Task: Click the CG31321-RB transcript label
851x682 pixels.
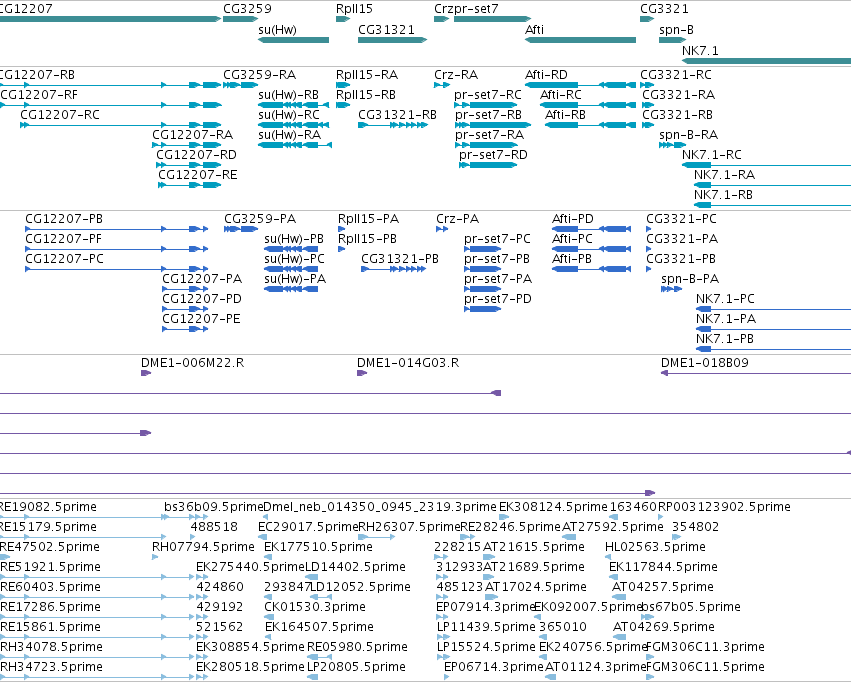Action: tap(397, 115)
